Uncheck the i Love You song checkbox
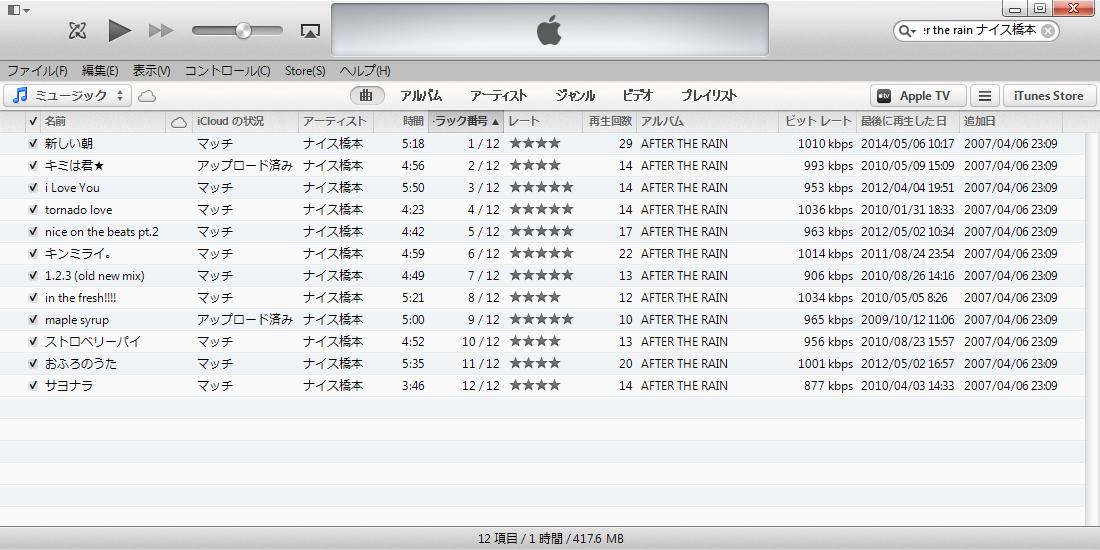Viewport: 1100px width, 550px height. [x=33, y=188]
